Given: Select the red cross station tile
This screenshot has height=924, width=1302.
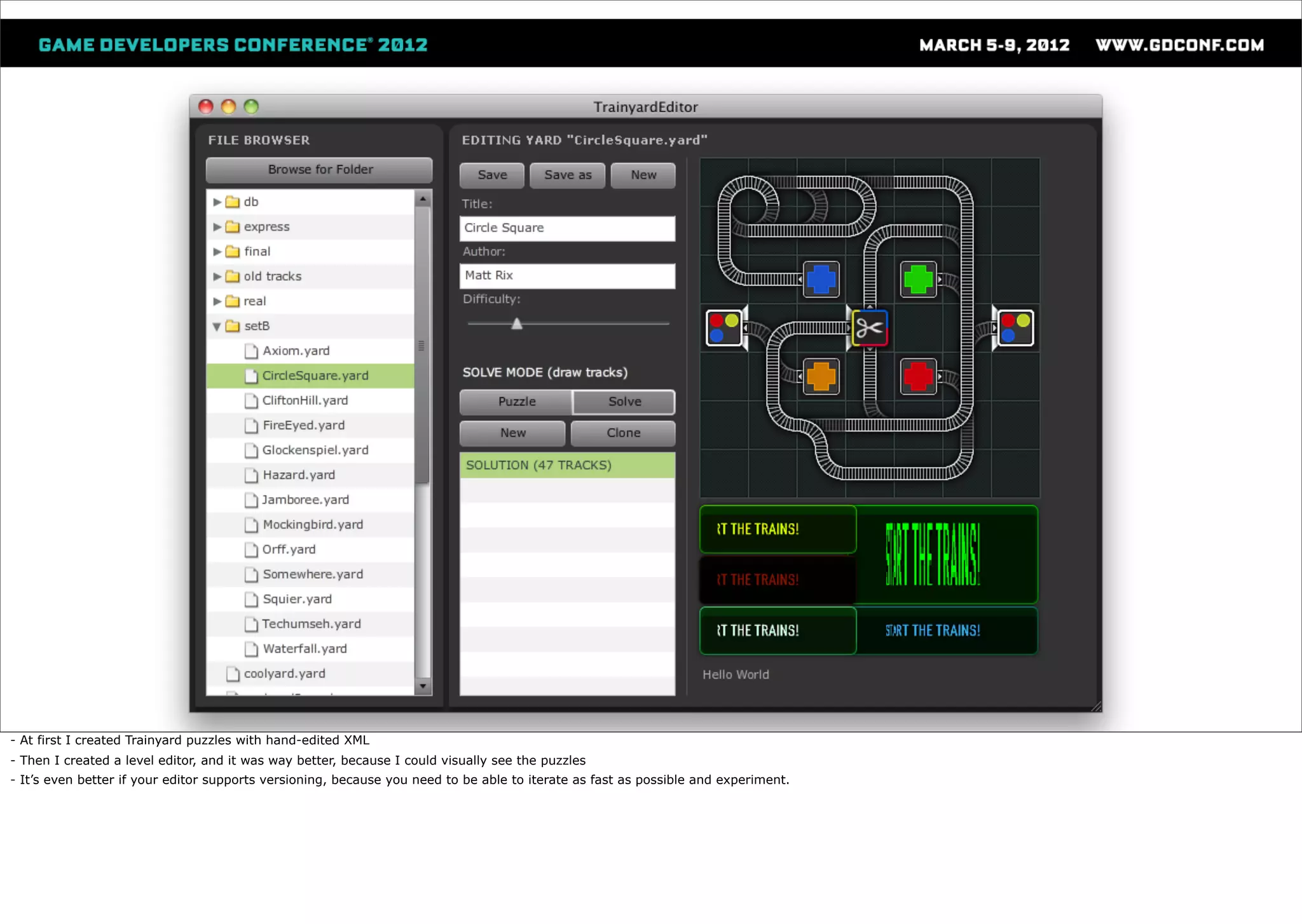Looking at the screenshot, I should [918, 376].
